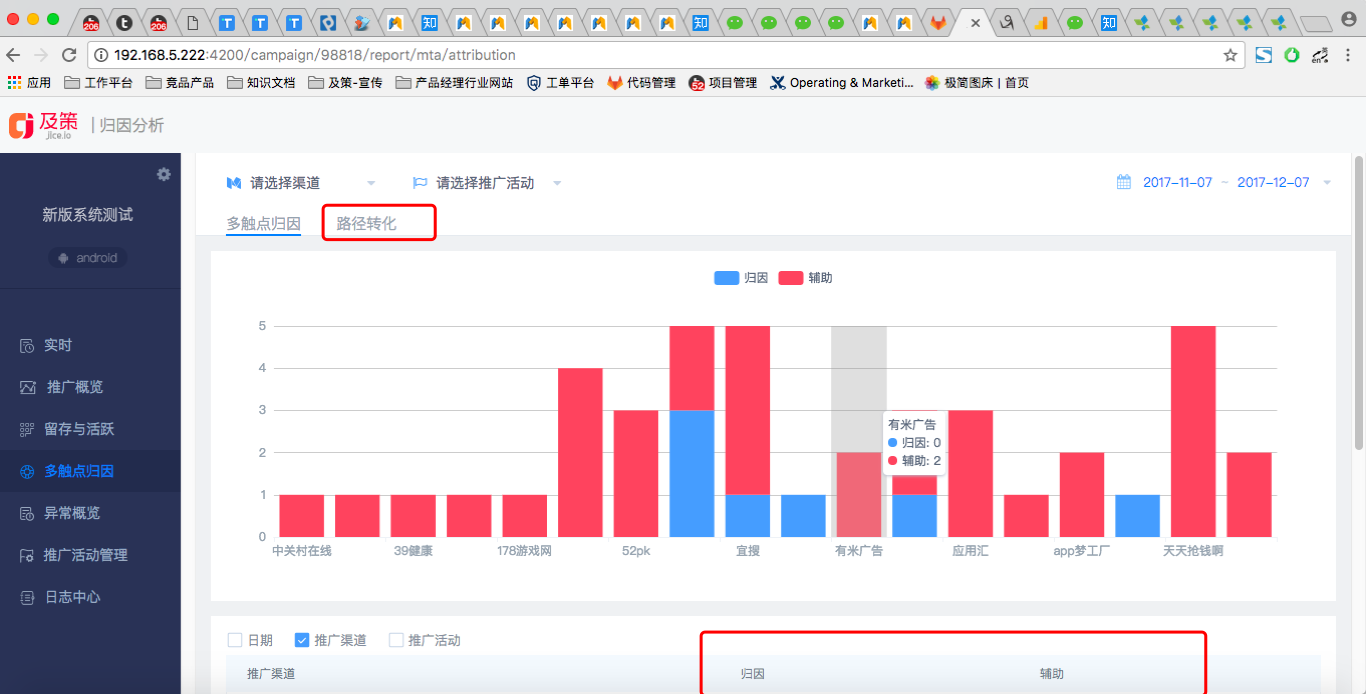This screenshot has height=694, width=1366.
Task: Toggle the blue 归因 legend swatch
Action: click(x=726, y=278)
